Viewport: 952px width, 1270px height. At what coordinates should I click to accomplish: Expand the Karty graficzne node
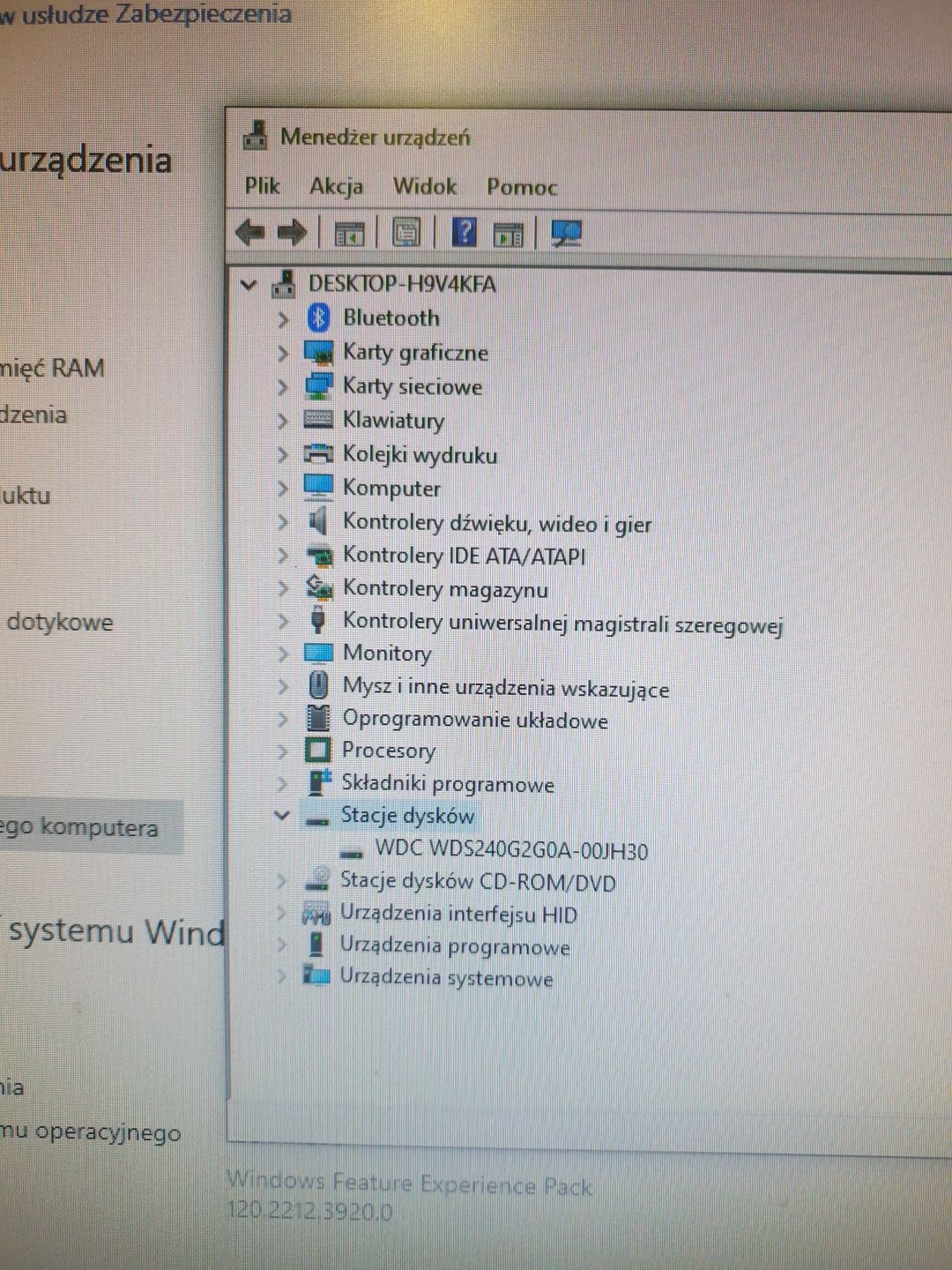282,353
